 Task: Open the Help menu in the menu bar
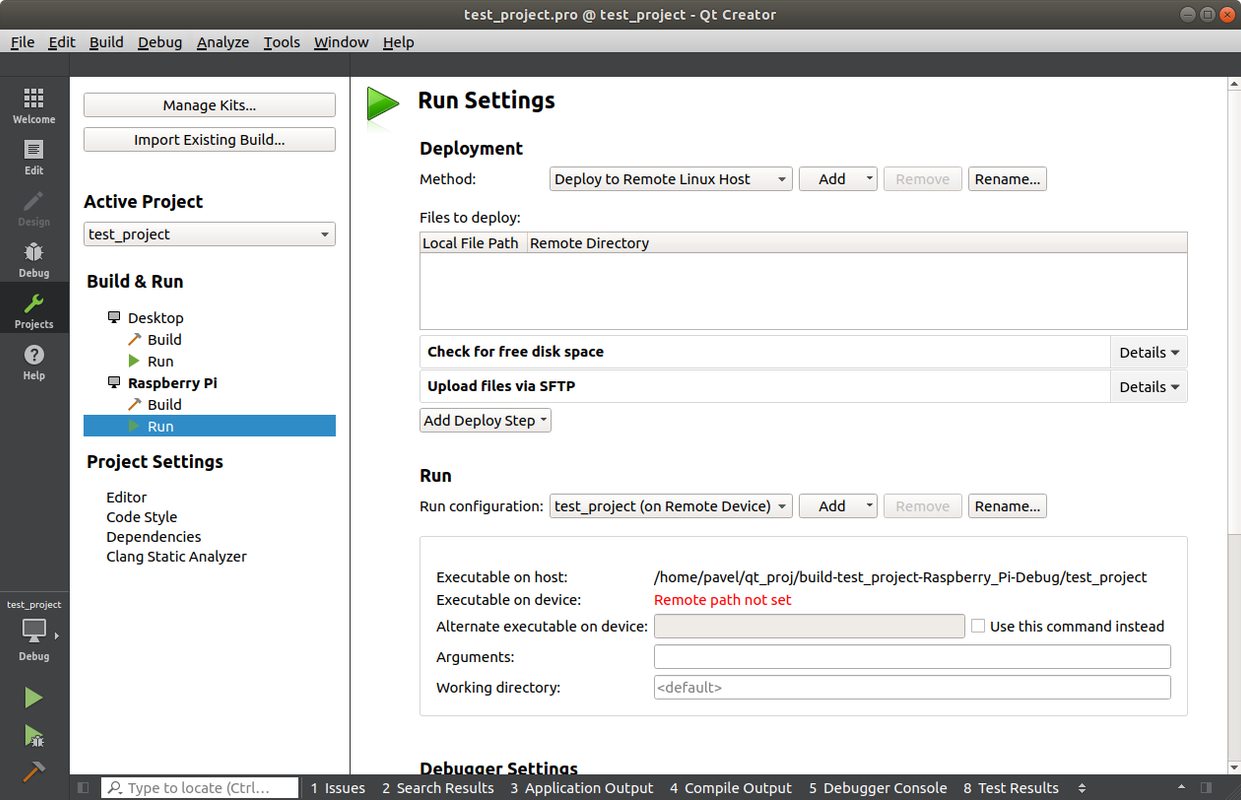point(398,42)
